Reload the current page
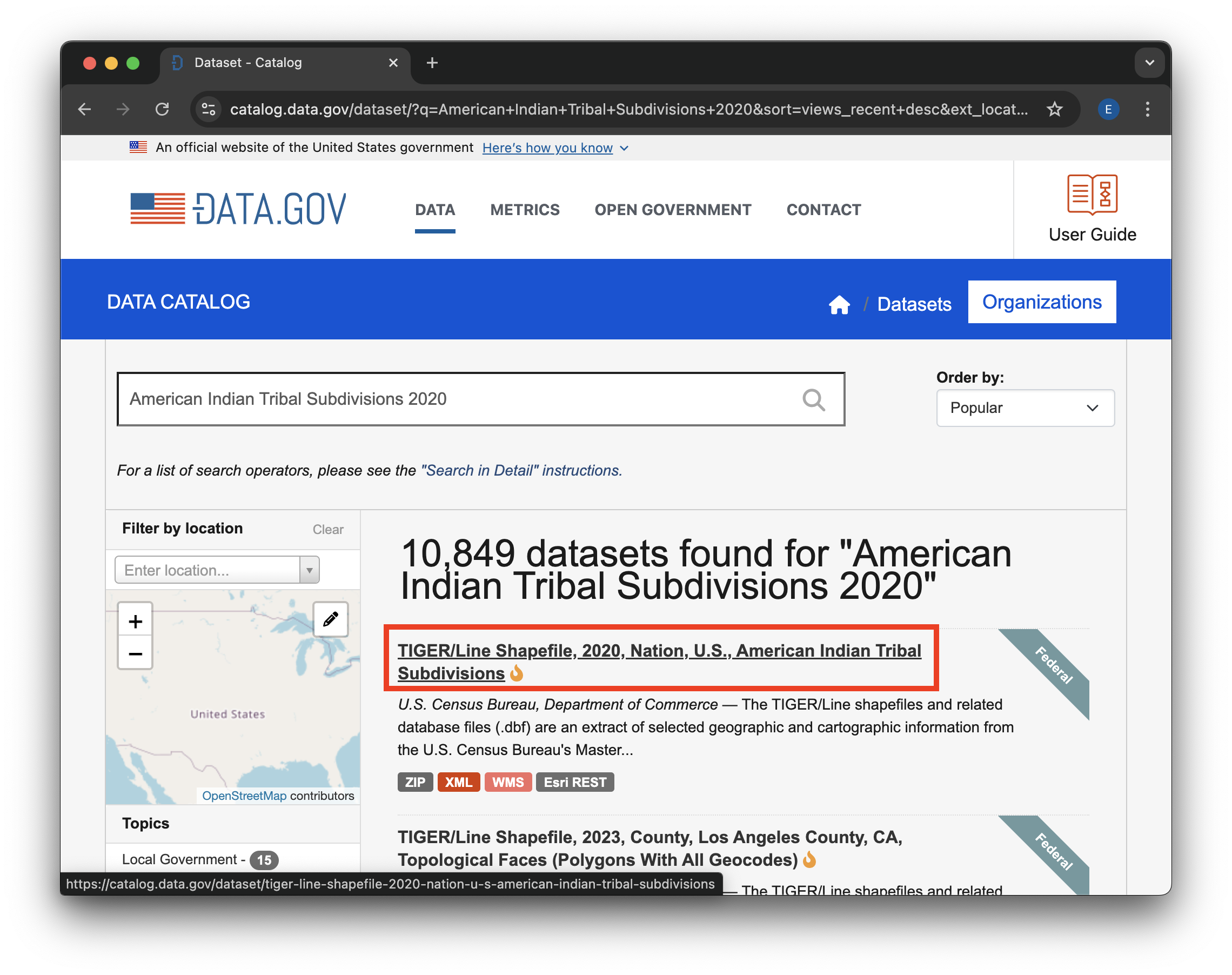 (x=162, y=109)
